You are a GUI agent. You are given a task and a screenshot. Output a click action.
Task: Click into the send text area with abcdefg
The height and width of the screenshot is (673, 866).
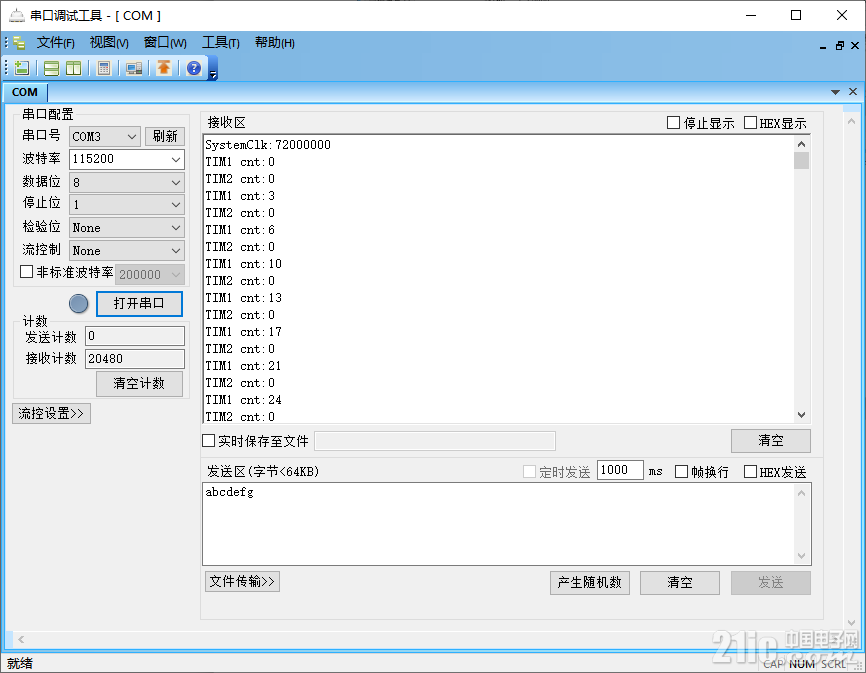click(x=499, y=524)
